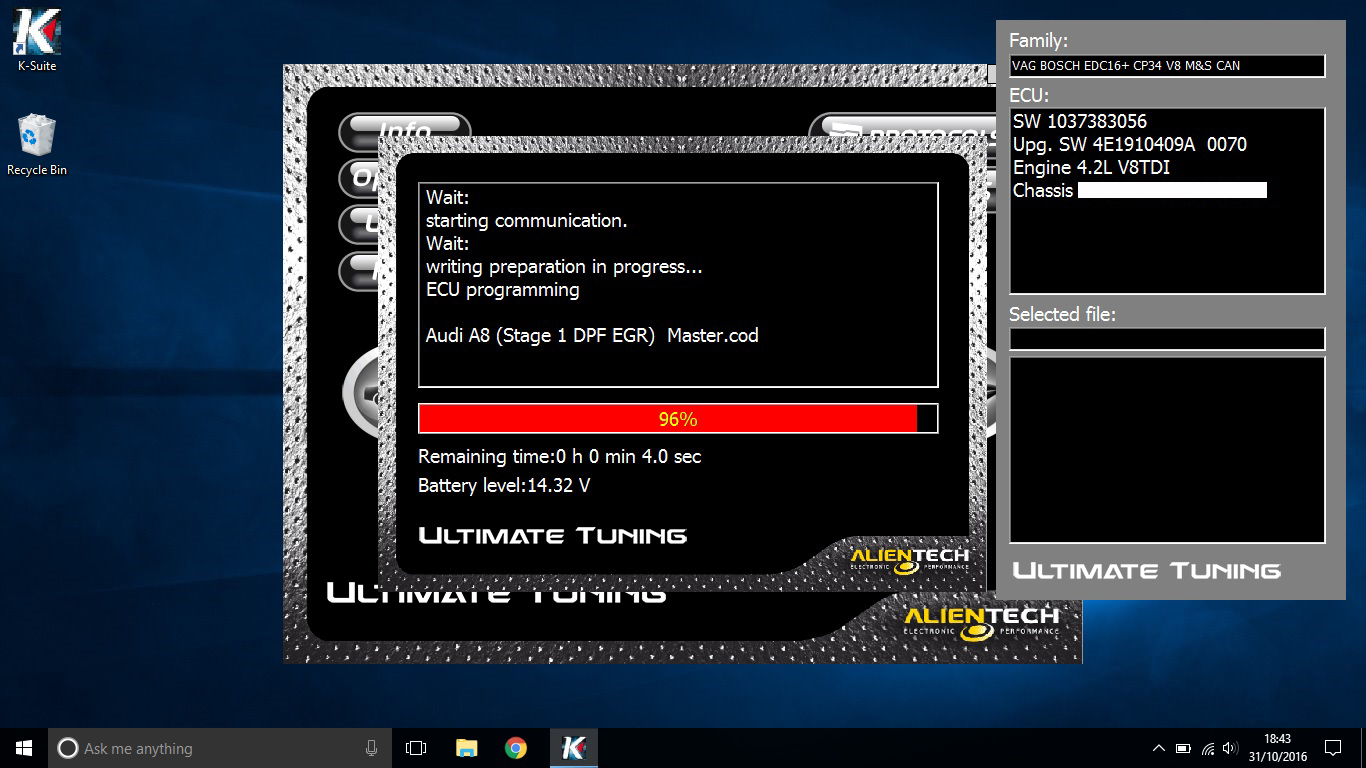Viewport: 1366px width, 768px height.
Task: Open the volume control in system tray
Action: coord(1231,748)
